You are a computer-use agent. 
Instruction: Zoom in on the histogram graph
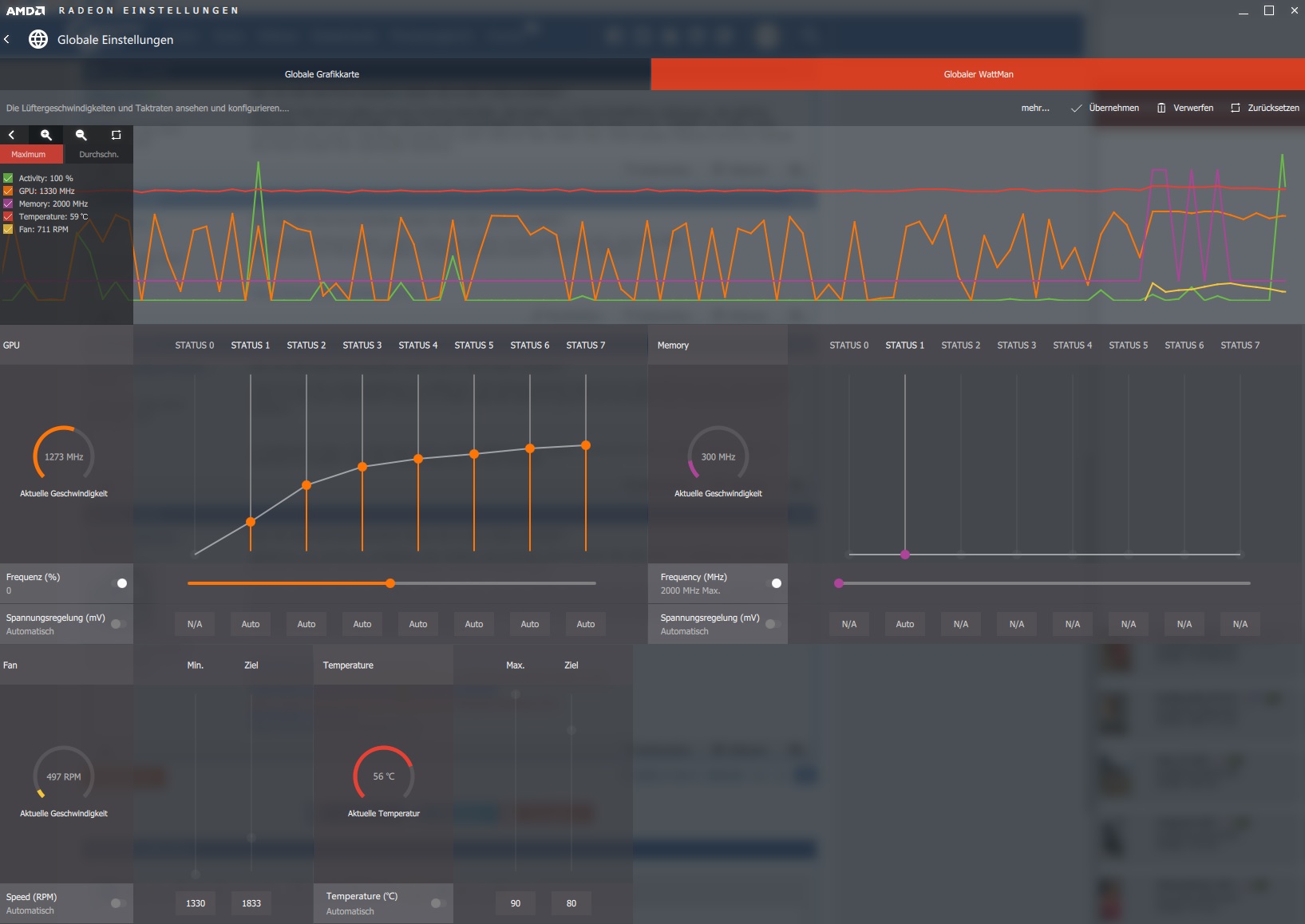click(46, 135)
